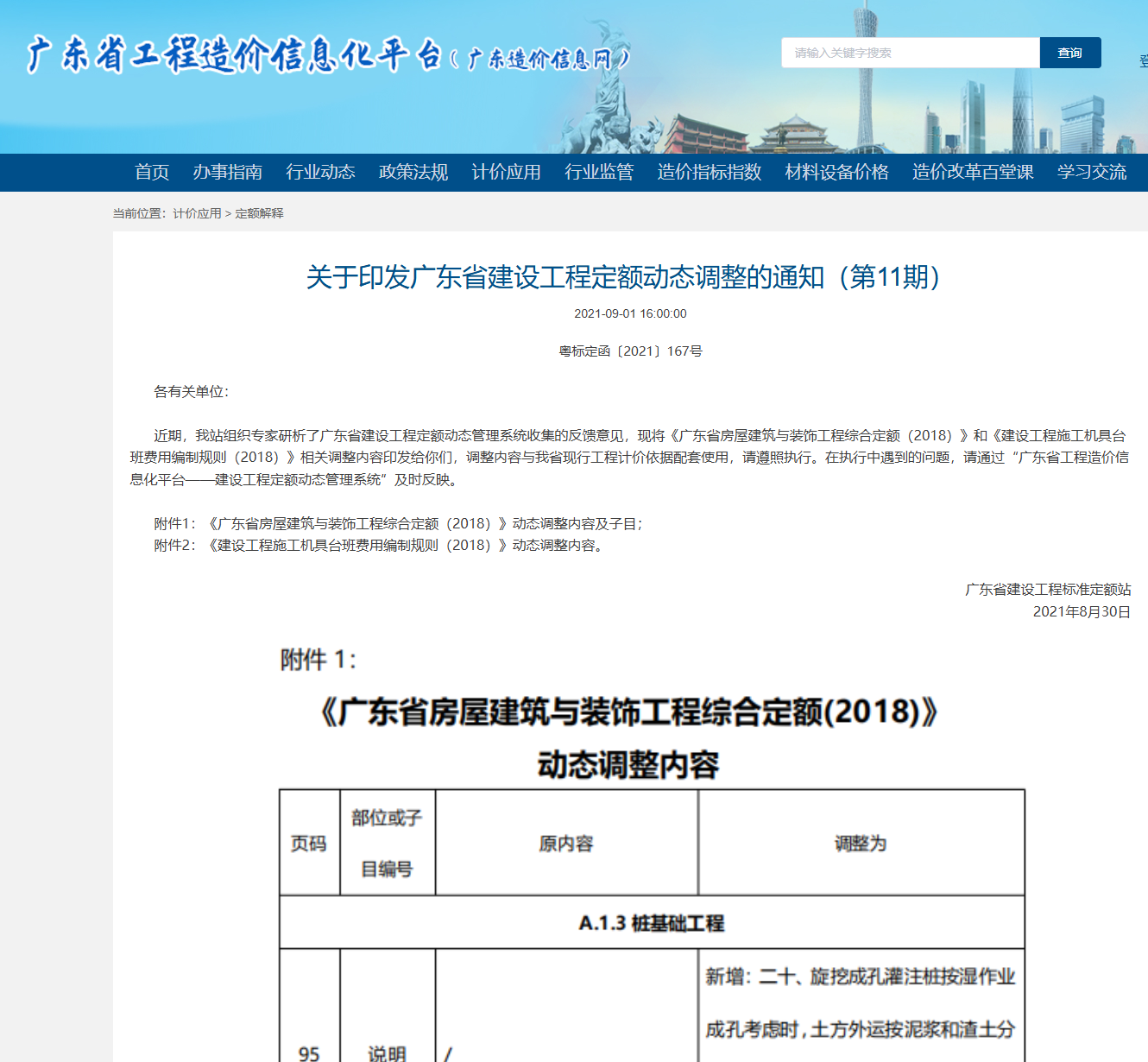Open 计价应用 navigation menu

coord(506,172)
